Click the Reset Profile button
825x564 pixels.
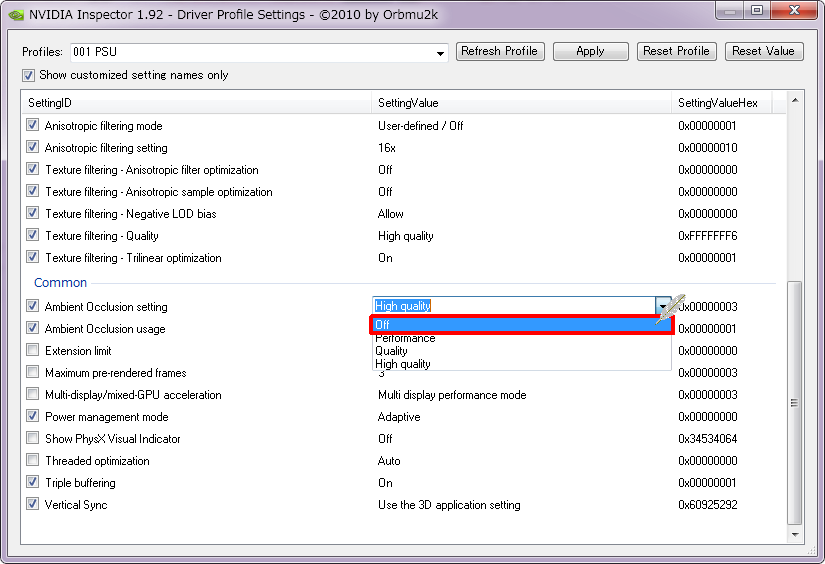(x=677, y=52)
